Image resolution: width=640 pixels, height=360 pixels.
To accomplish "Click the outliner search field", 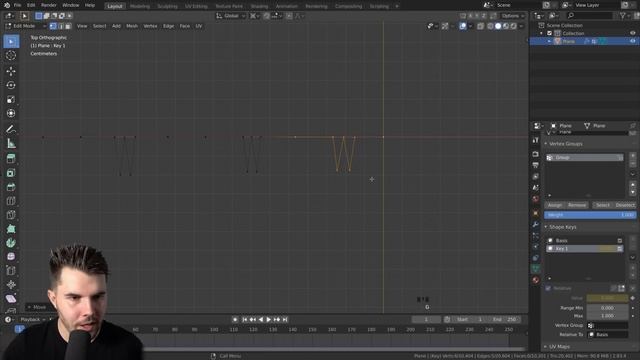I will pyautogui.click(x=589, y=16).
